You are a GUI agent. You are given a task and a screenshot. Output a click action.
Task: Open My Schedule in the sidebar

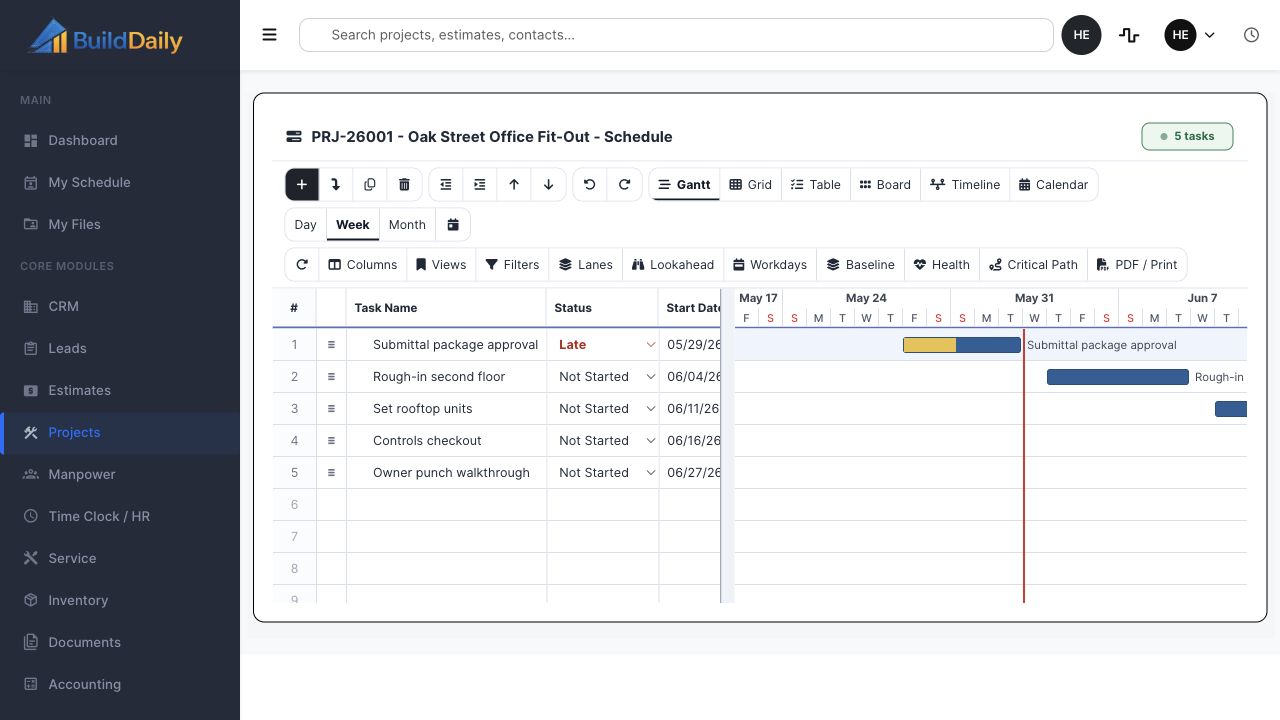point(120,182)
